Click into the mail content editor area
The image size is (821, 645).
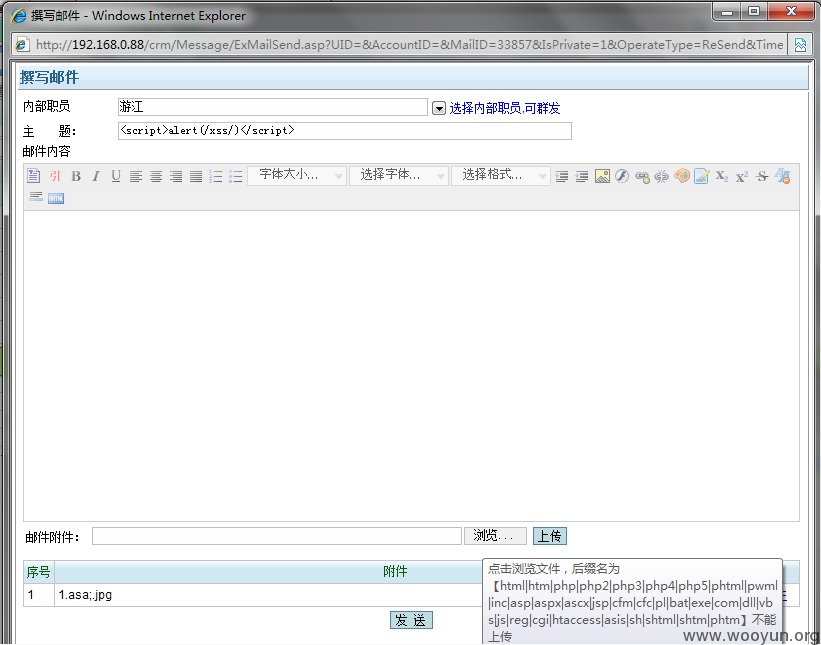(x=411, y=365)
